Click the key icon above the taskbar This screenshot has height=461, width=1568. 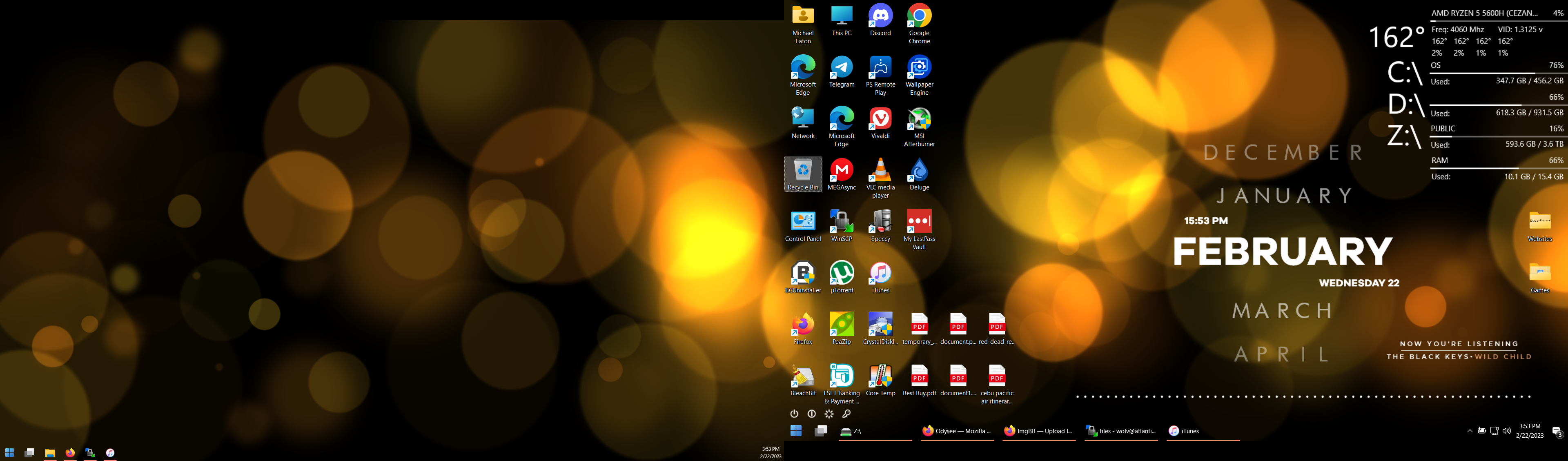coord(846,414)
